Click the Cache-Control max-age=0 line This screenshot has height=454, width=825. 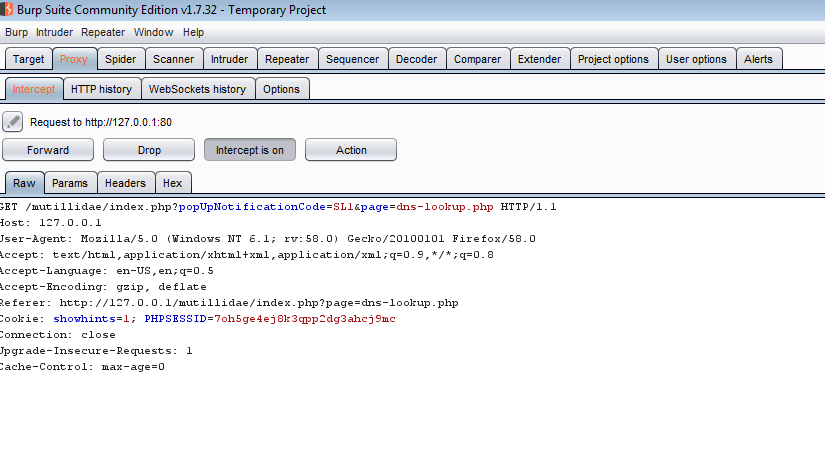(x=83, y=367)
